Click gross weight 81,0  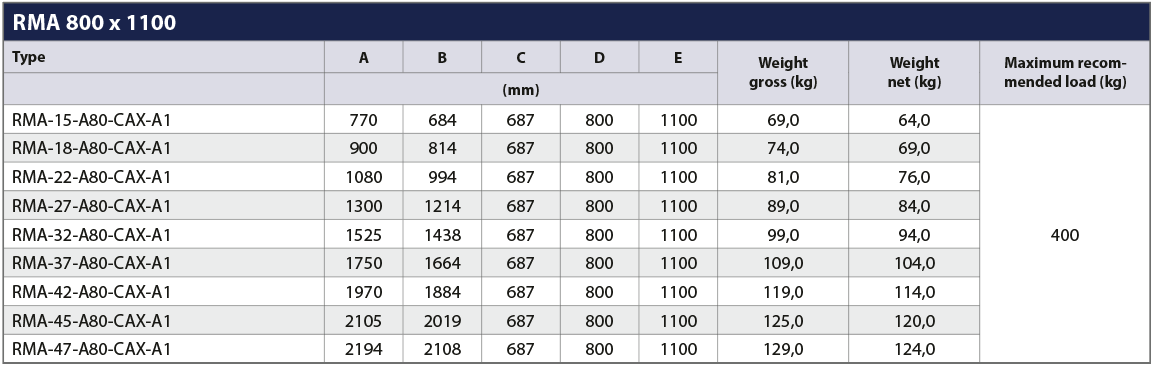pos(783,177)
